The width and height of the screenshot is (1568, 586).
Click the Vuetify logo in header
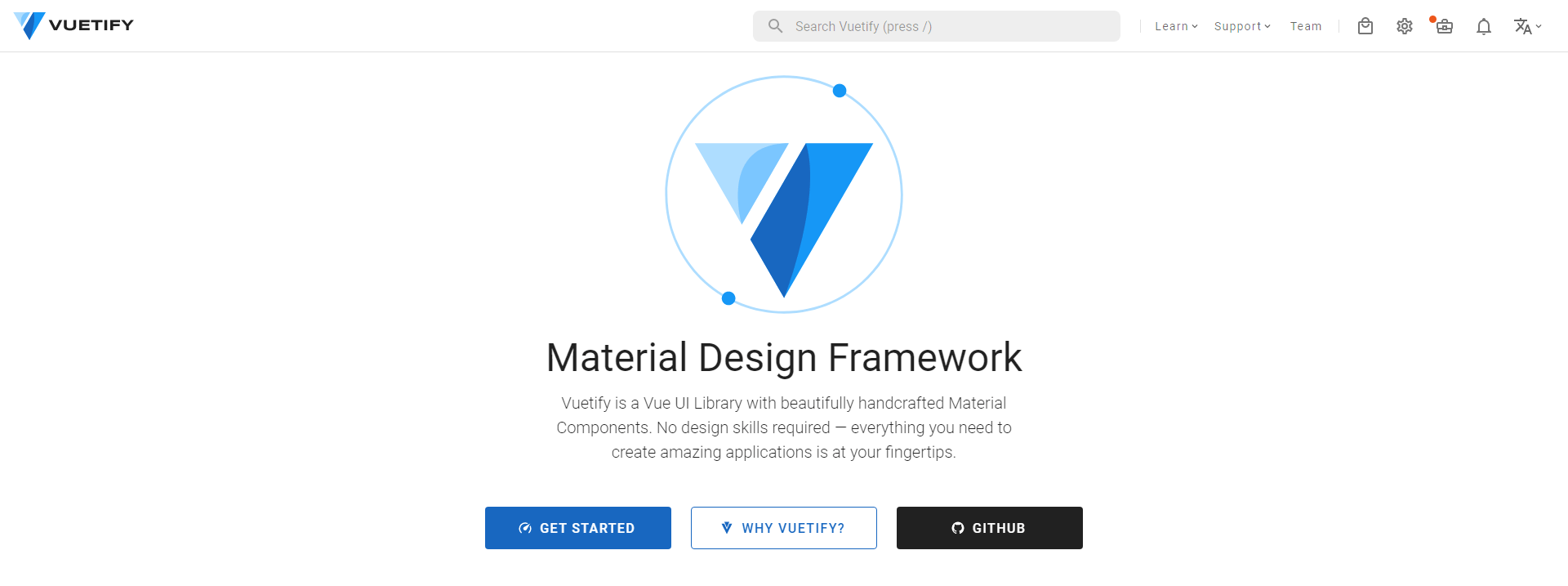coord(73,25)
